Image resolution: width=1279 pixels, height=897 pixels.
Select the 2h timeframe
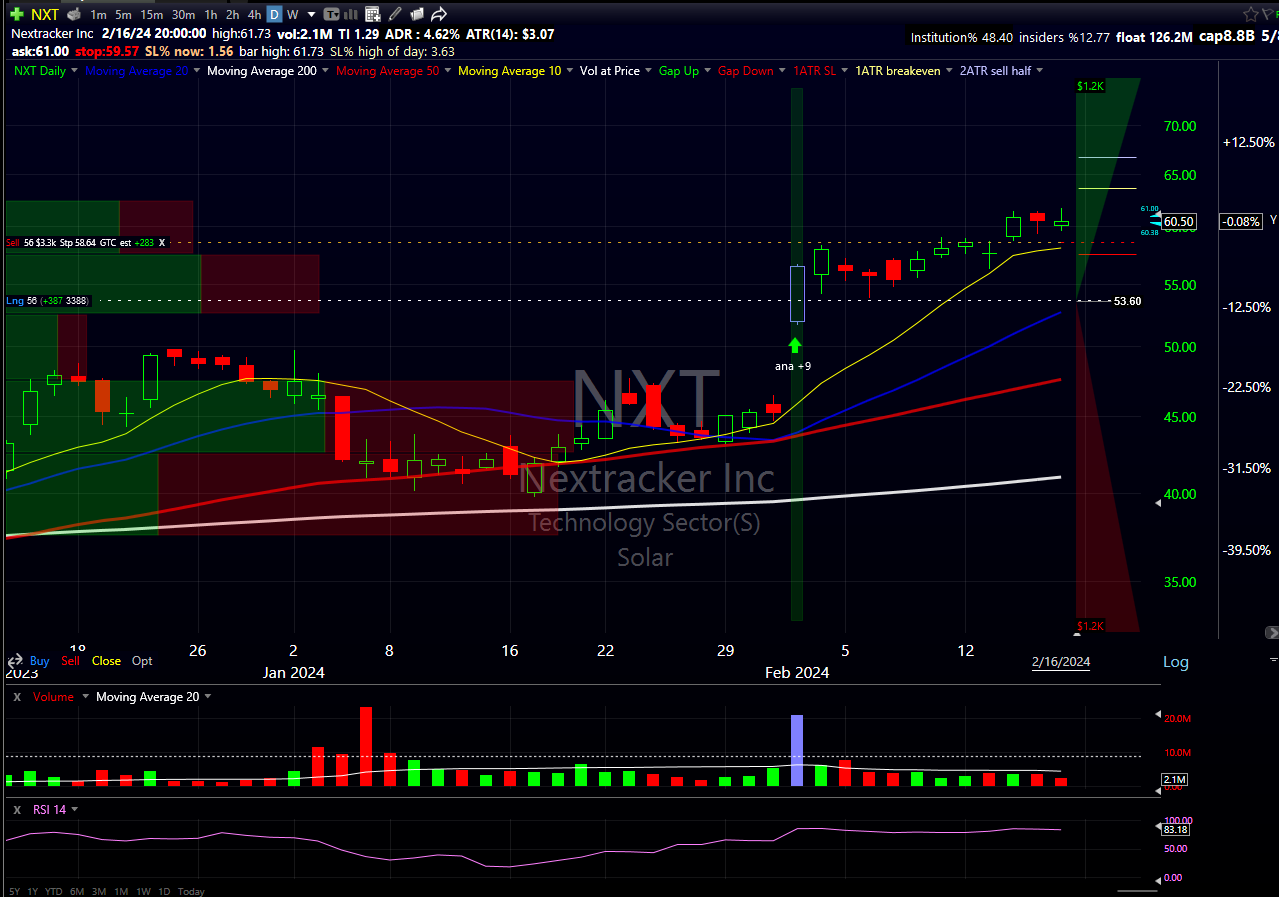click(232, 14)
